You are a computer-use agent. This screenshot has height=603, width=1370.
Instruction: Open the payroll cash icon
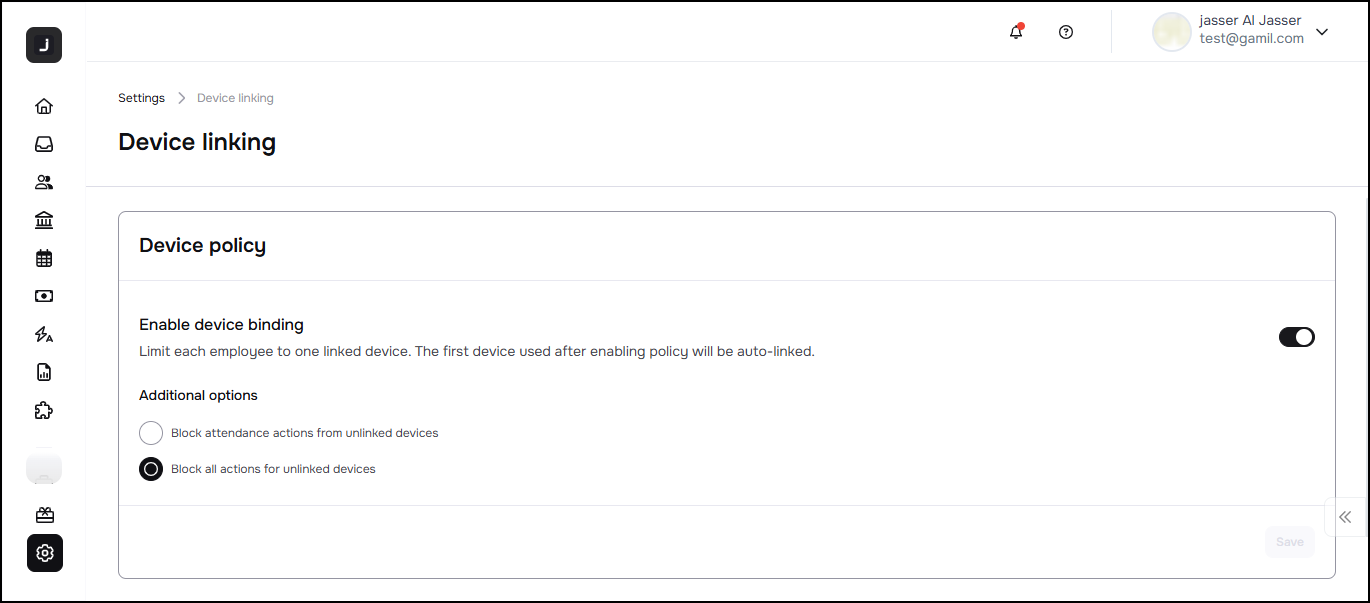click(x=44, y=296)
